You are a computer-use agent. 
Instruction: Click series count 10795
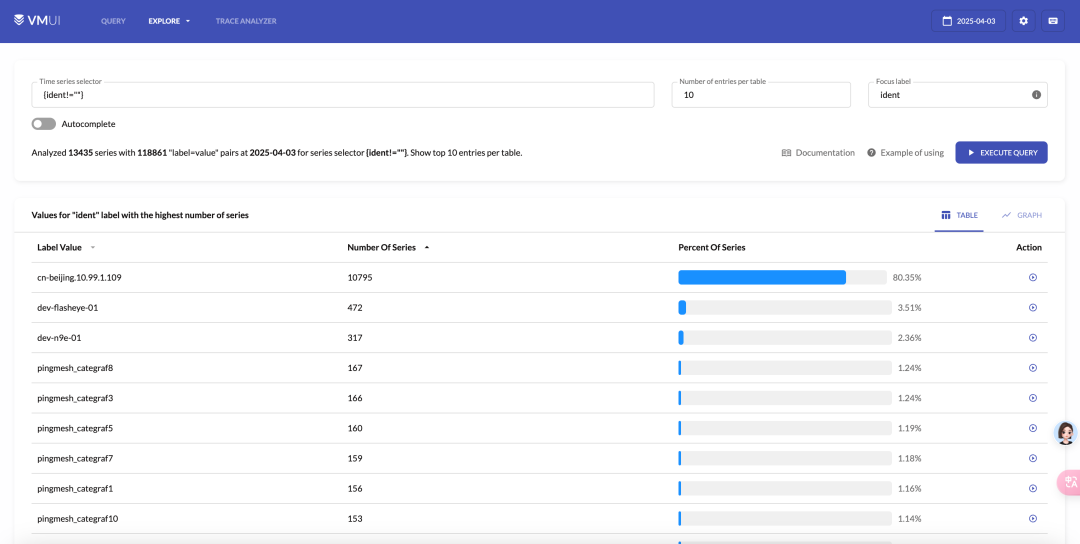[x=360, y=278]
